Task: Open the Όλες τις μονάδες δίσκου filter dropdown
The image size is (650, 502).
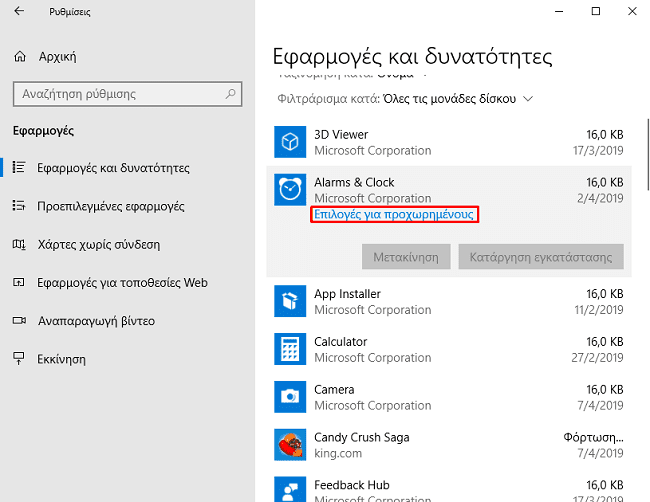Action: pos(458,99)
